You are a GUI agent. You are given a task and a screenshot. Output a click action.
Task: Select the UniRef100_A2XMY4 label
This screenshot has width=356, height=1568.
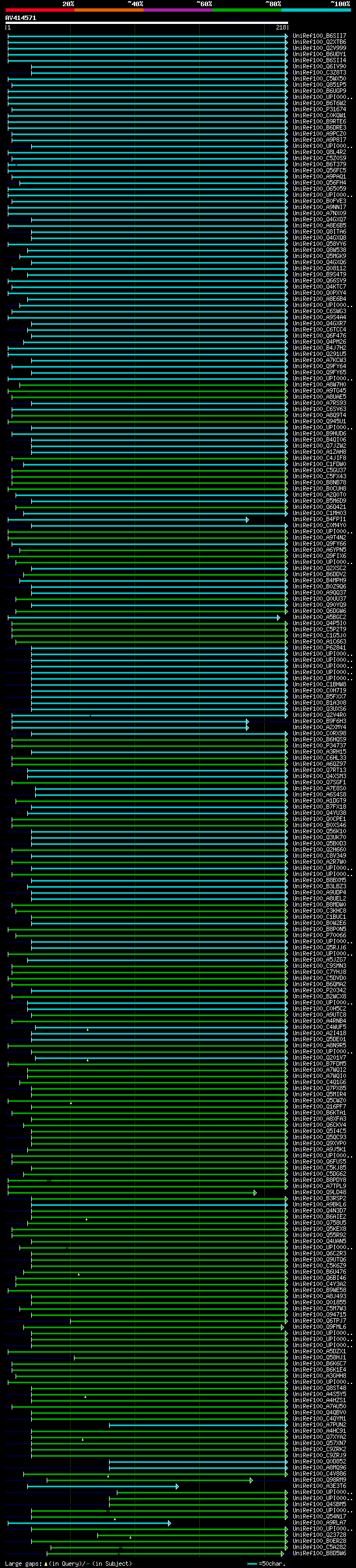click(319, 728)
